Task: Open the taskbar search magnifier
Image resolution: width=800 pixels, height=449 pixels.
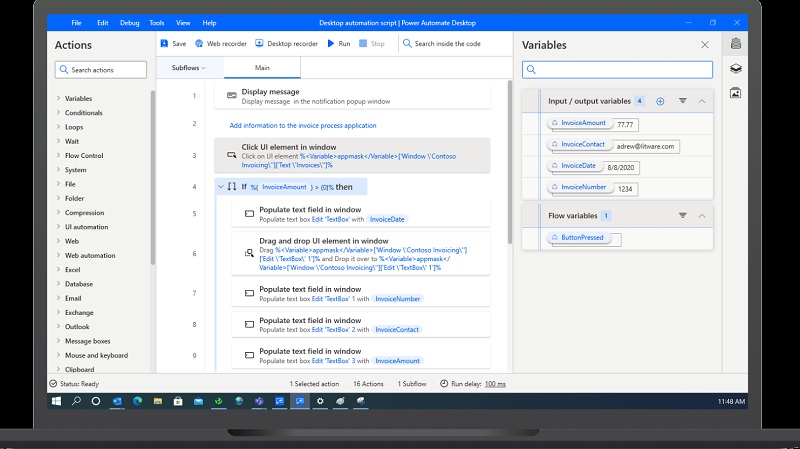Action: pos(76,401)
